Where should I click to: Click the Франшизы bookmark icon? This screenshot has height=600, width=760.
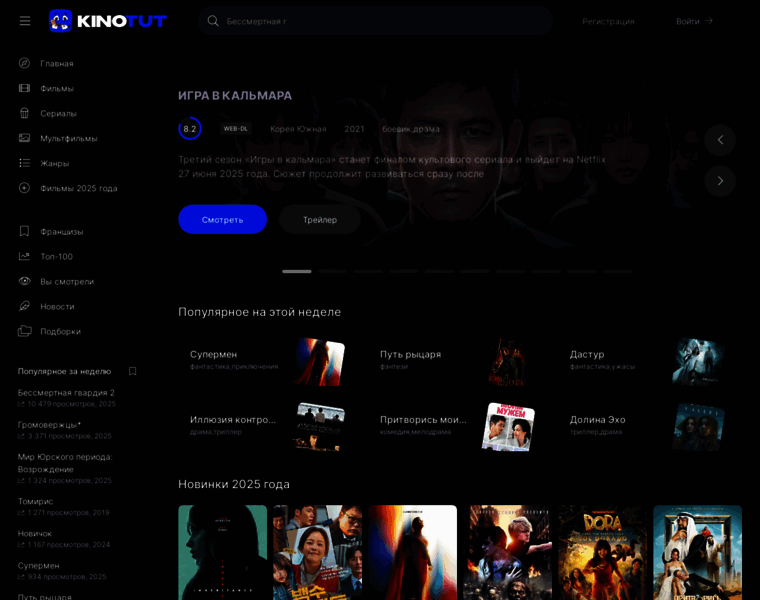pos(24,231)
